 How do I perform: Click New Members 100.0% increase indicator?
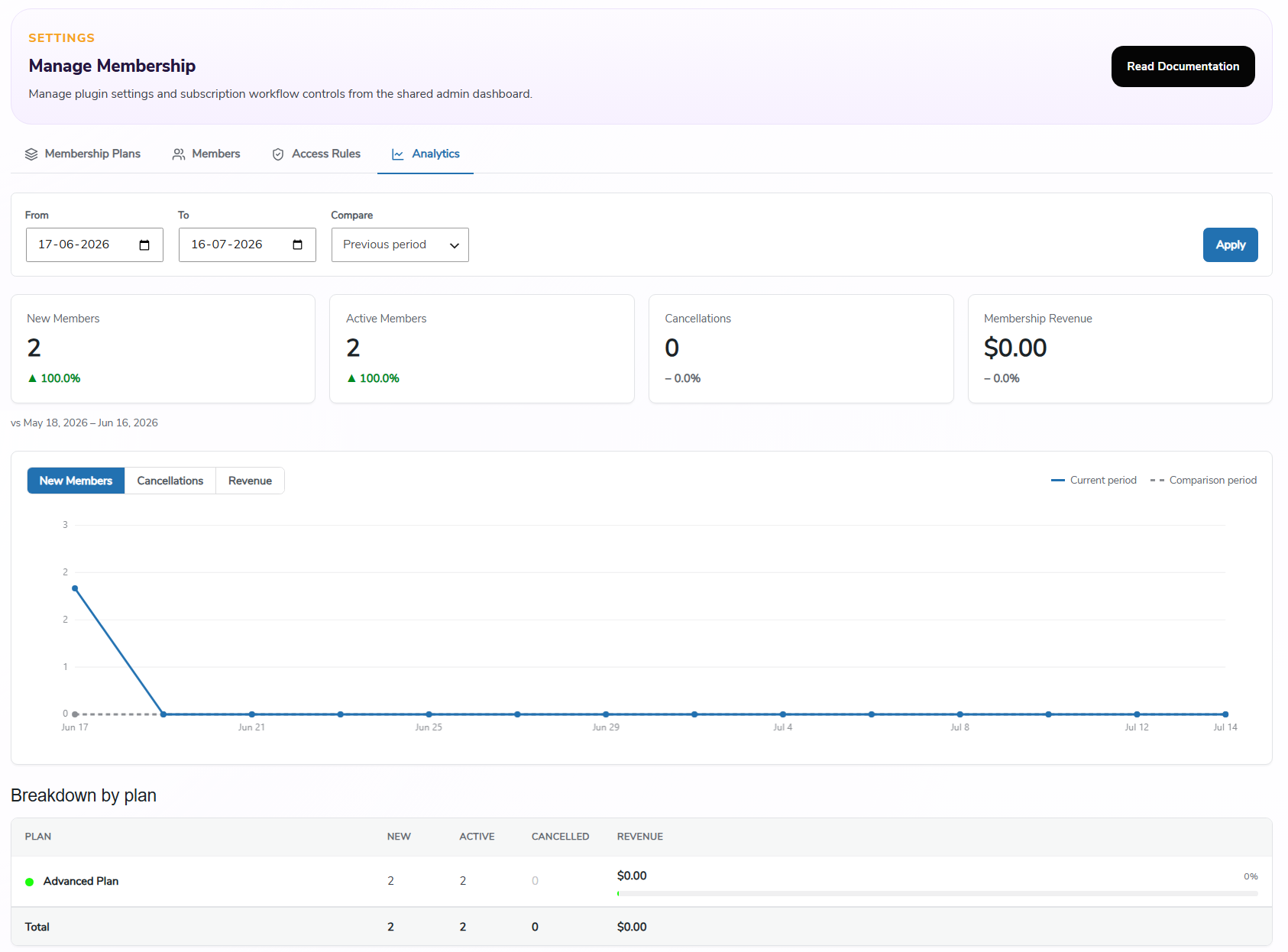(x=53, y=378)
